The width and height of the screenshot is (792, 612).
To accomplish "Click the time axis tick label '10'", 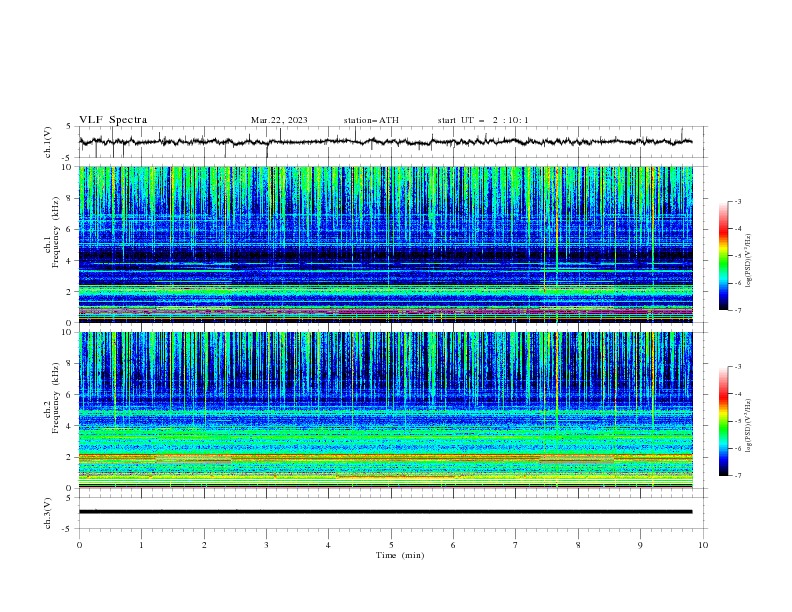I will tap(703, 545).
